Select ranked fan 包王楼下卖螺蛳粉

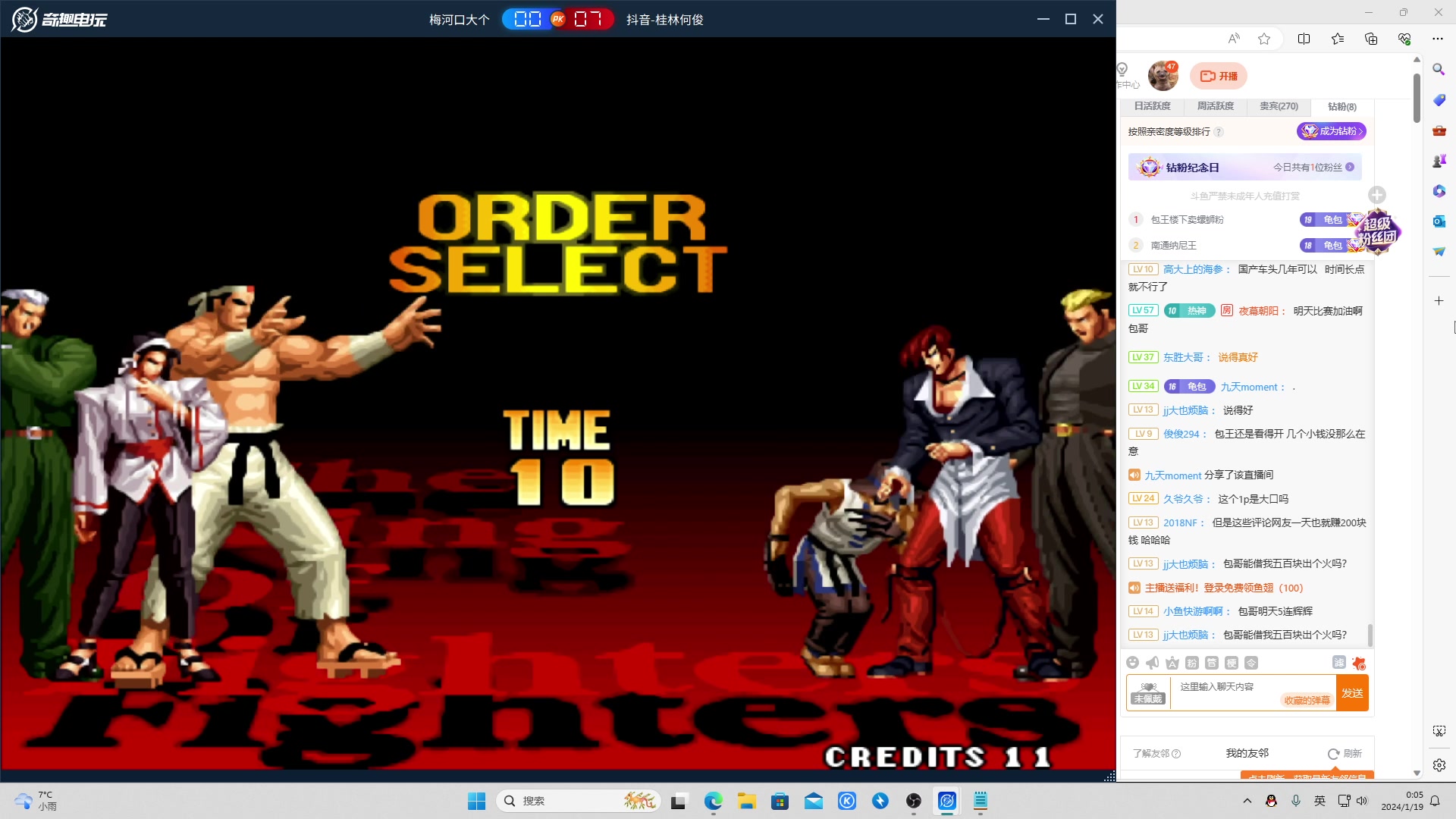point(1187,220)
